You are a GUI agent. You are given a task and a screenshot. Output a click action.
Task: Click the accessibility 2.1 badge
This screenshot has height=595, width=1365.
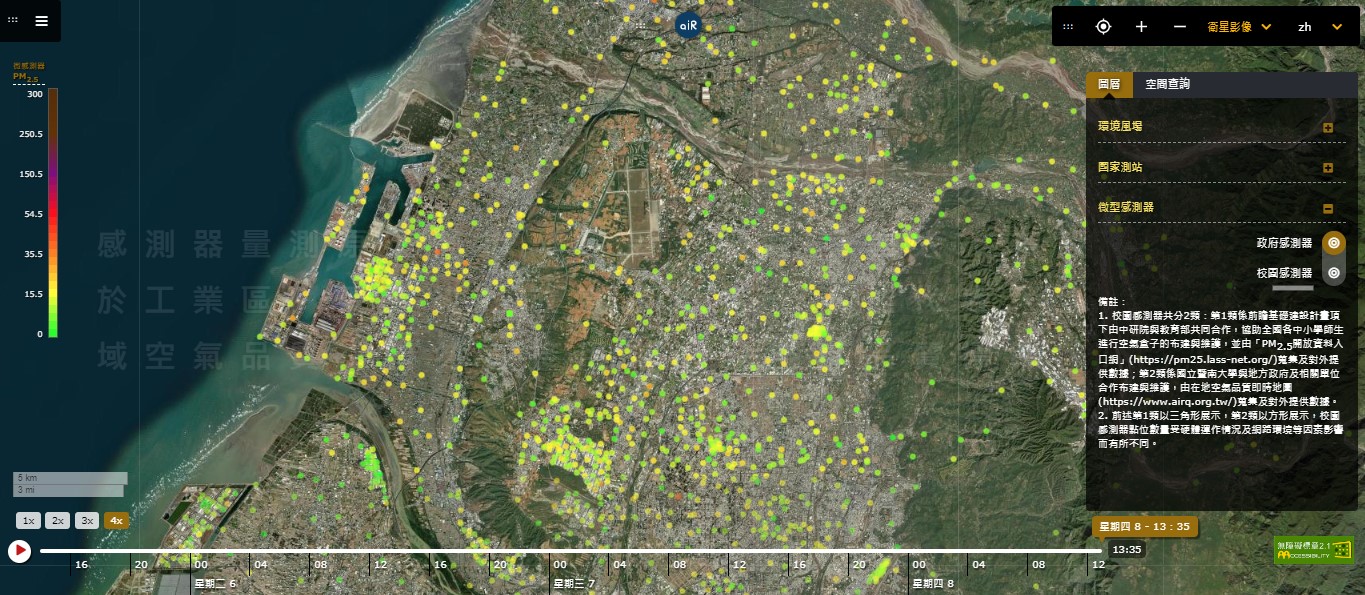(x=1313, y=549)
